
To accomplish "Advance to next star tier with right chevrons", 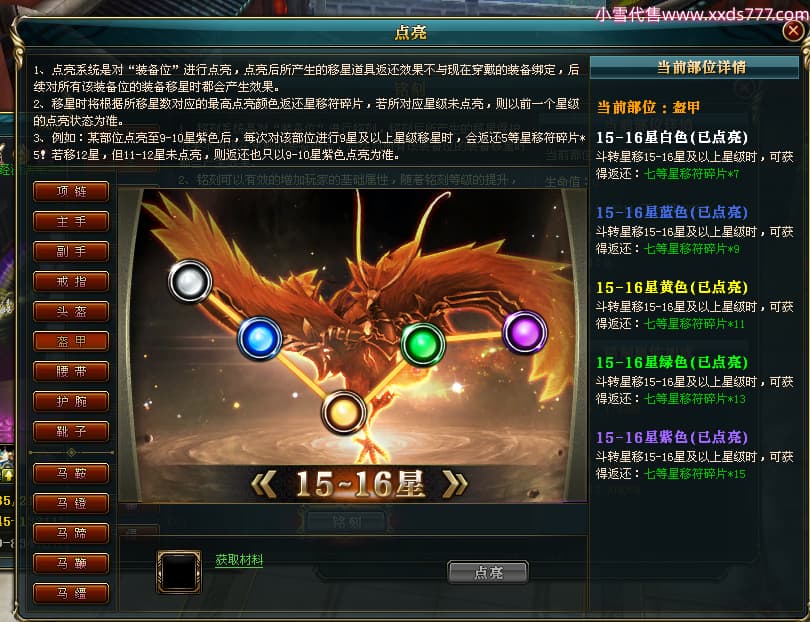I will pyautogui.click(x=455, y=485).
